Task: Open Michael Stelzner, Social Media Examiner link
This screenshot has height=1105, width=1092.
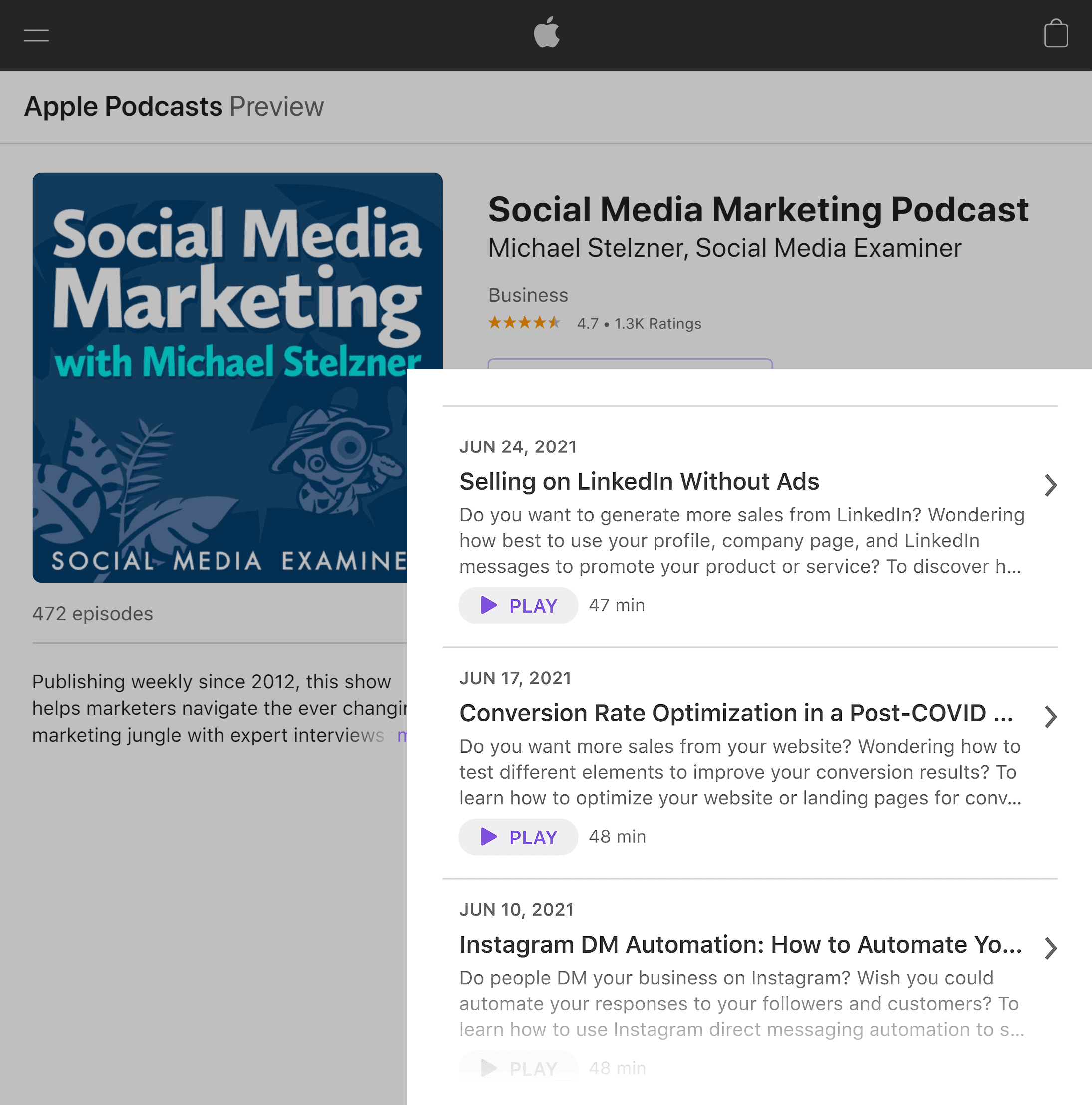Action: tap(724, 248)
